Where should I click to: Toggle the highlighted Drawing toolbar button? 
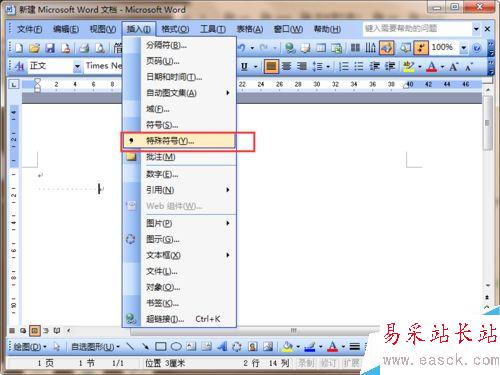pos(387,48)
